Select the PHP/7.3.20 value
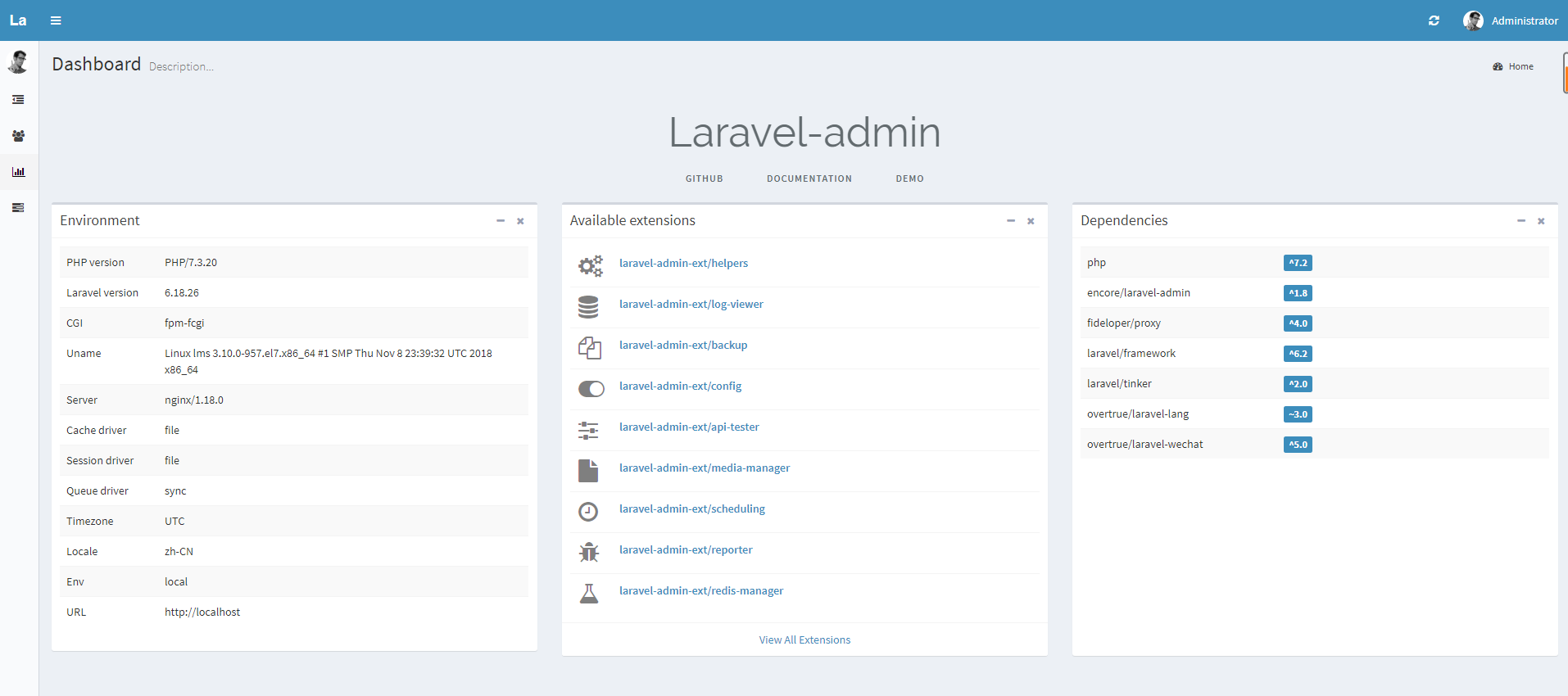 click(191, 263)
